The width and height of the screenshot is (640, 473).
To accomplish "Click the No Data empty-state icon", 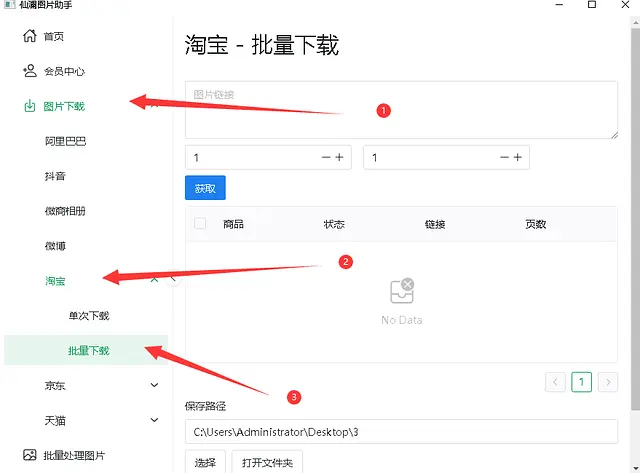I will click(x=402, y=291).
